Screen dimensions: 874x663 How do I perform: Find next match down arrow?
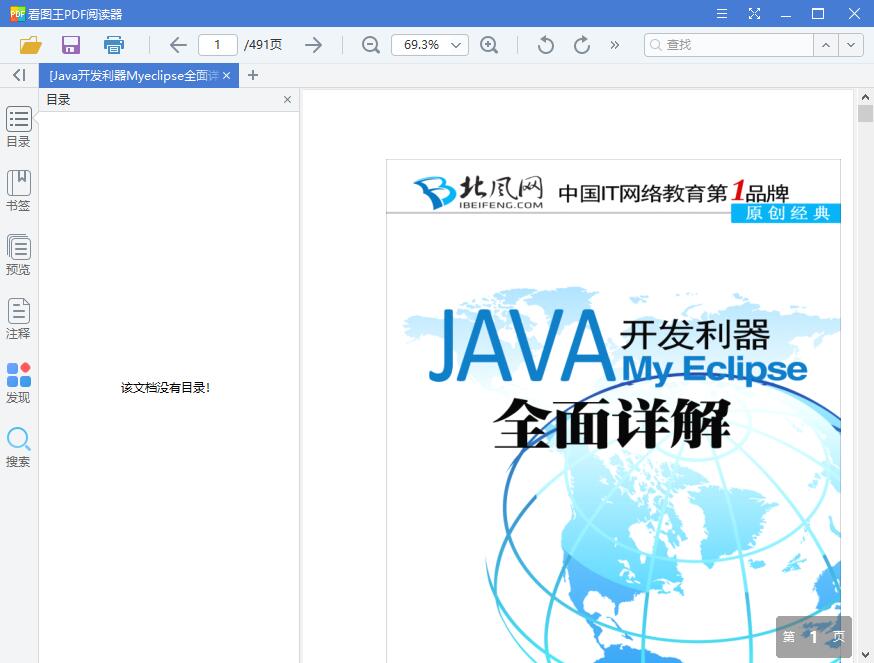(x=851, y=45)
